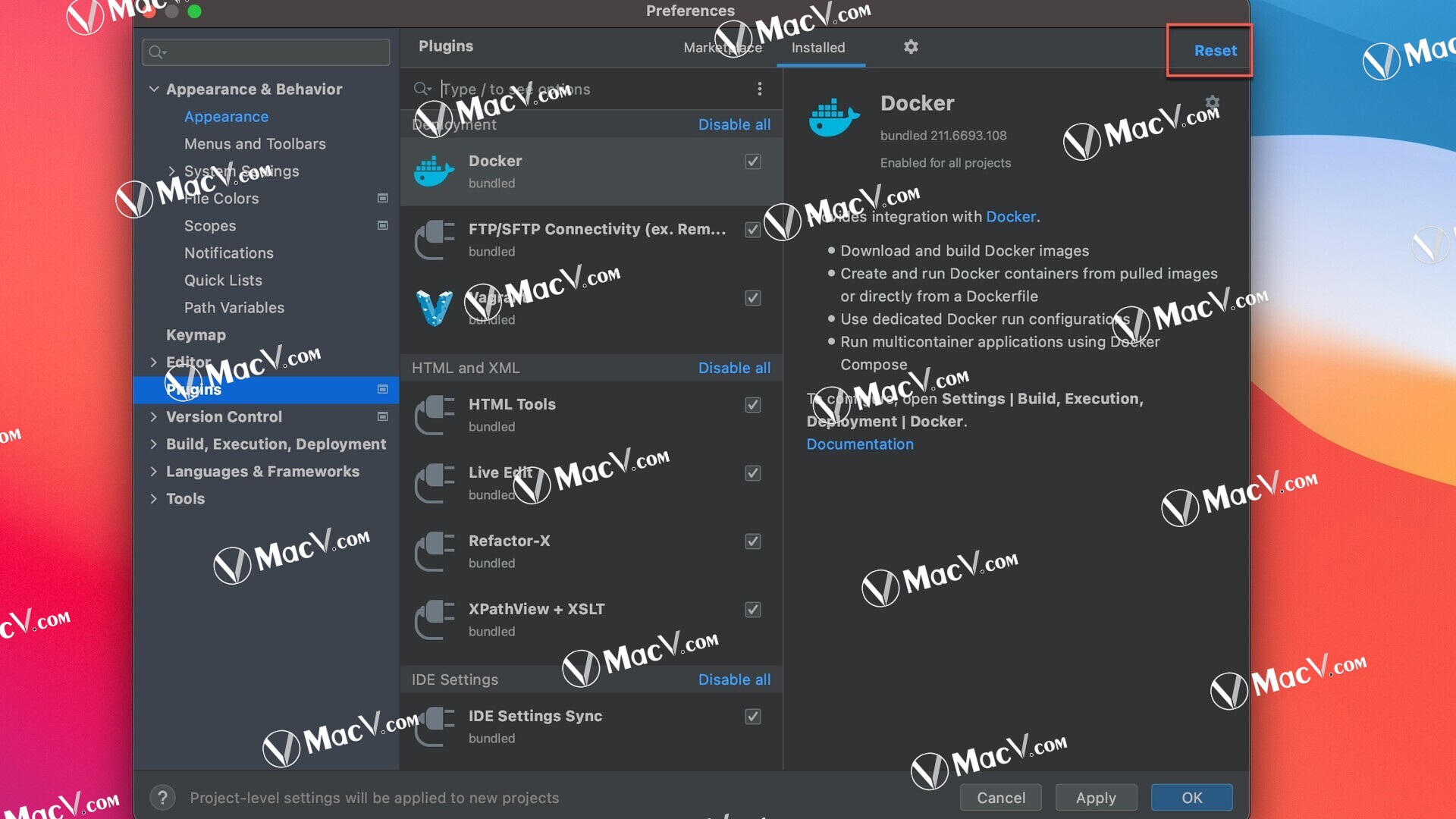Expand Build, Execution, Deployment node

[154, 444]
